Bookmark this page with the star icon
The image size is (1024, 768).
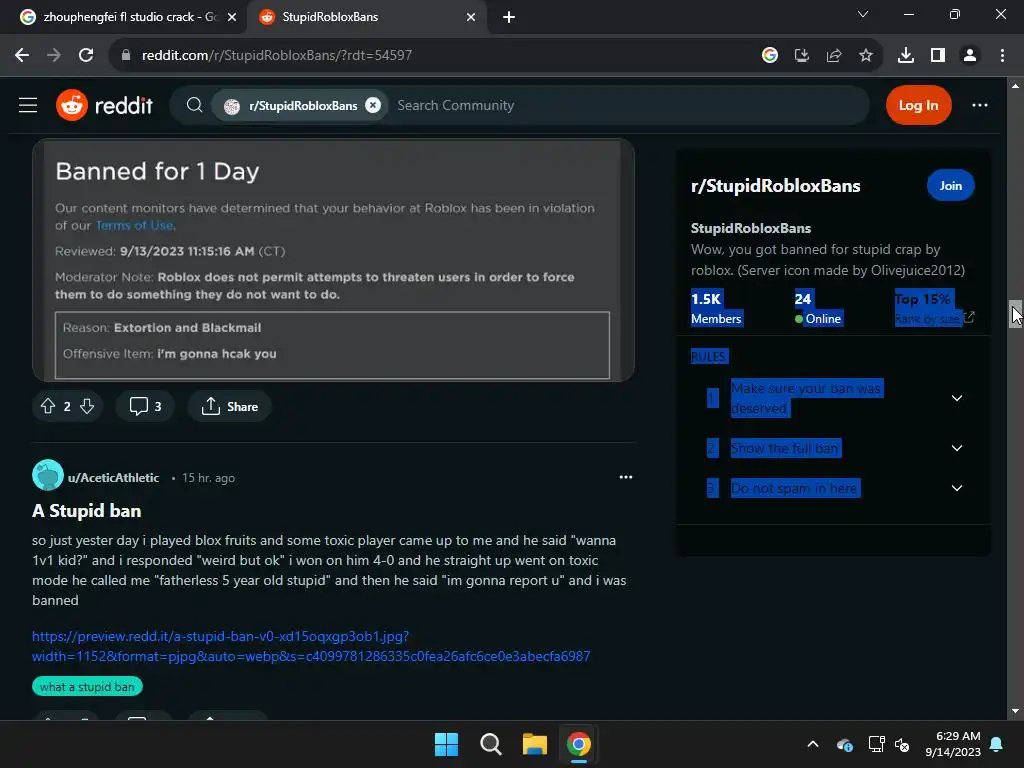click(866, 56)
